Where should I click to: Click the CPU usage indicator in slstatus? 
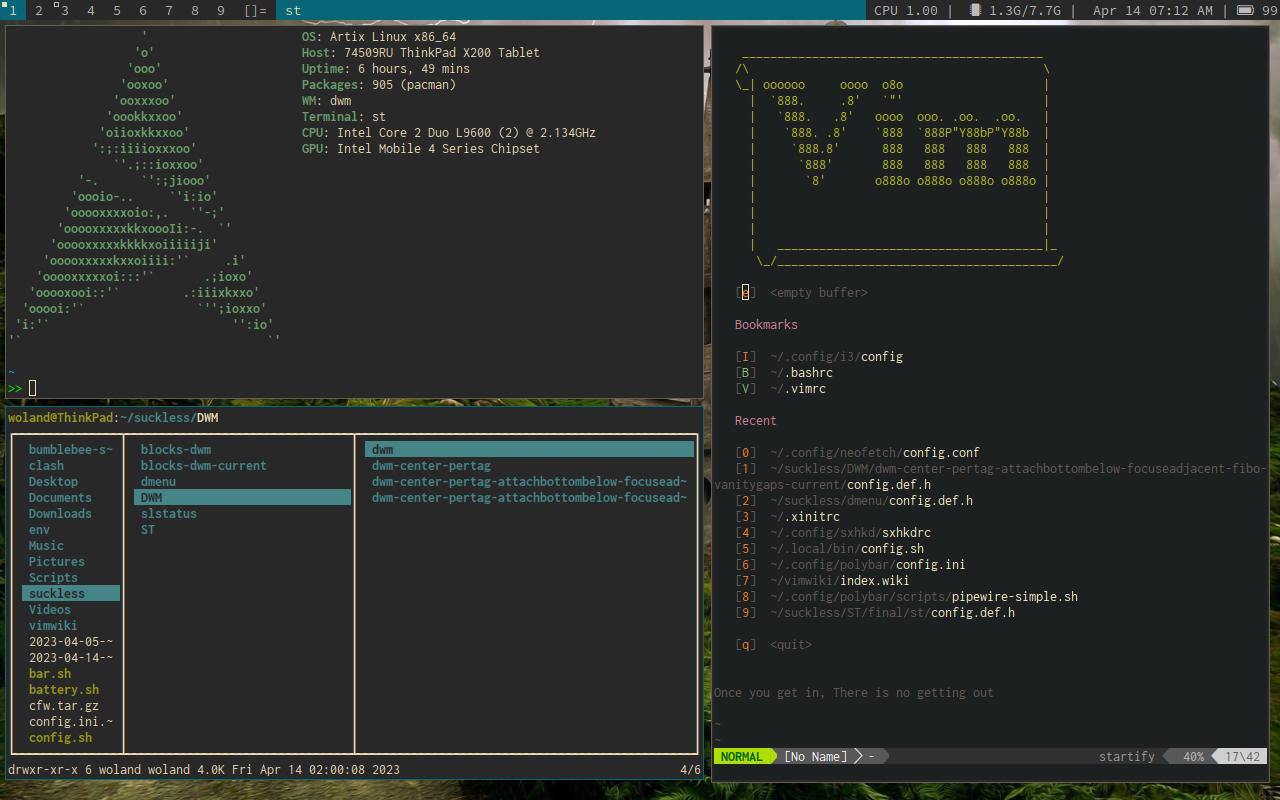(x=906, y=11)
